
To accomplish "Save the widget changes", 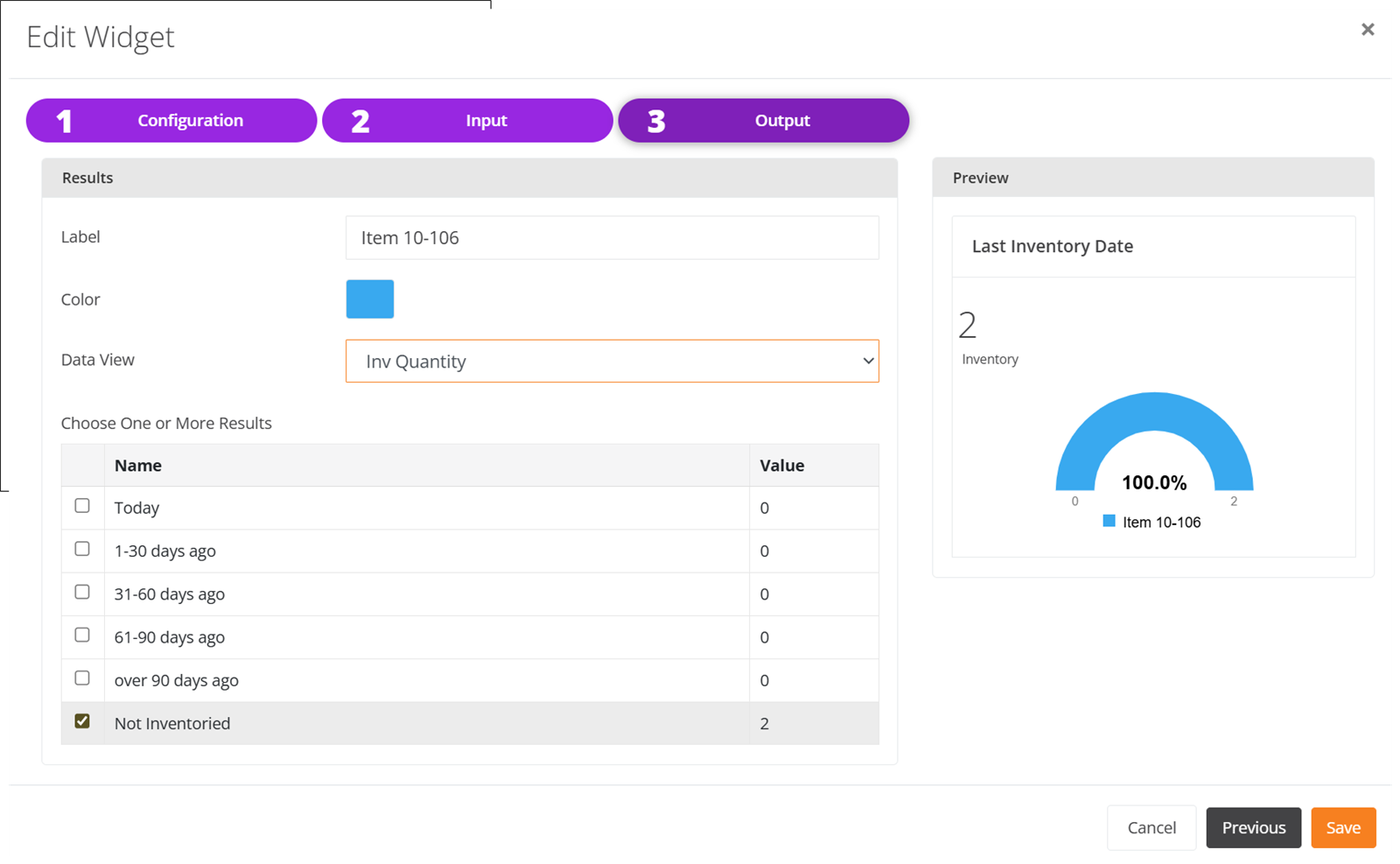I will (1343, 828).
